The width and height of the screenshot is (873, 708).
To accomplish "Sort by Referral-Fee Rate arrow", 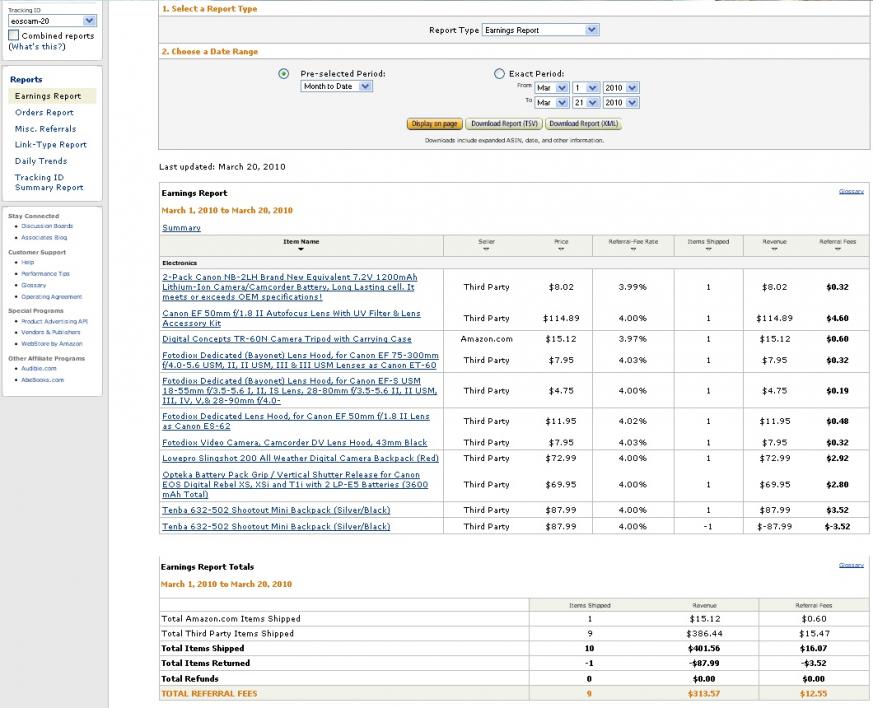I will coord(633,249).
